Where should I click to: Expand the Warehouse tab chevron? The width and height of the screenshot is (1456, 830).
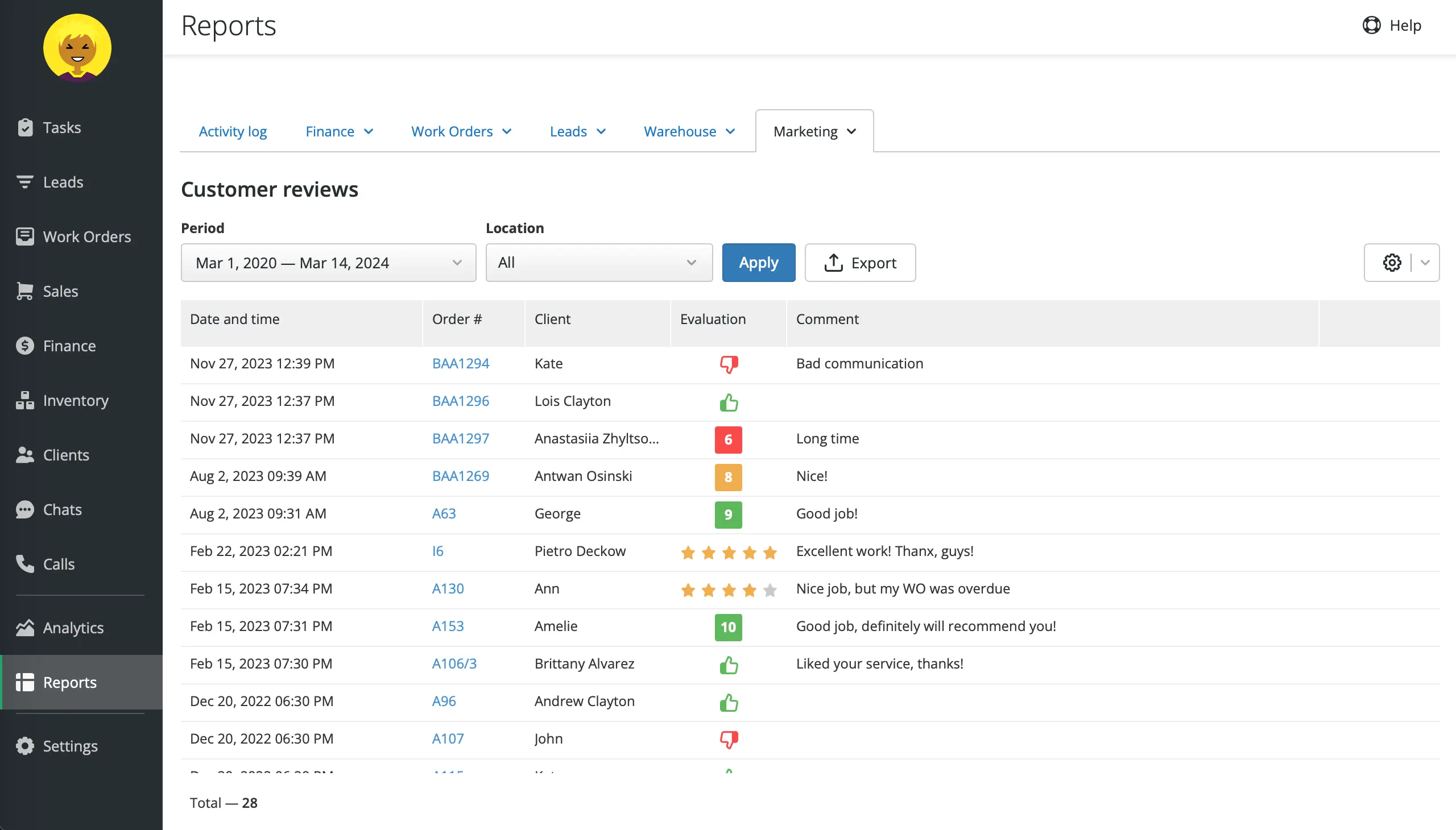pyautogui.click(x=730, y=132)
